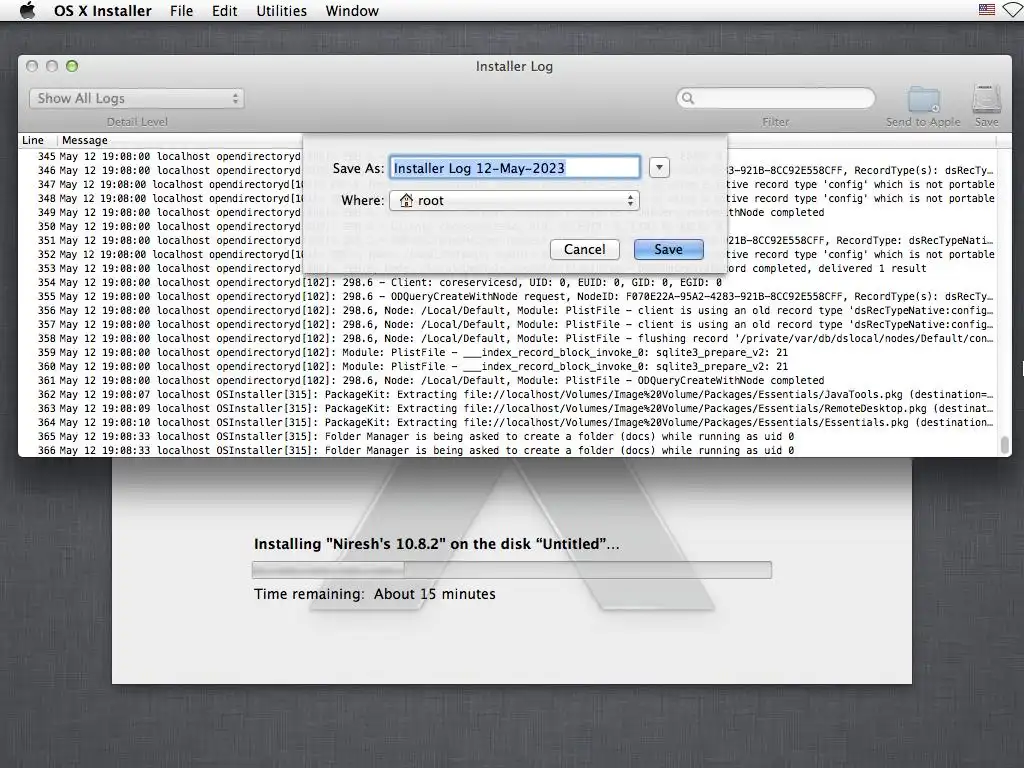Open the File menu

point(181,11)
